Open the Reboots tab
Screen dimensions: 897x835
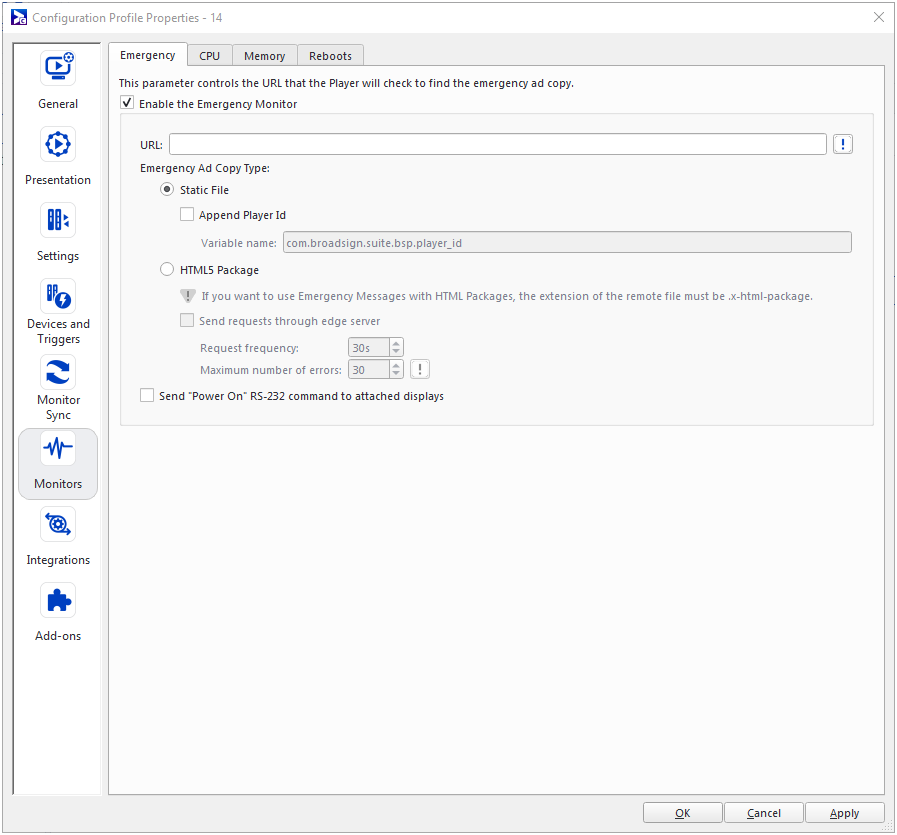pyautogui.click(x=330, y=56)
